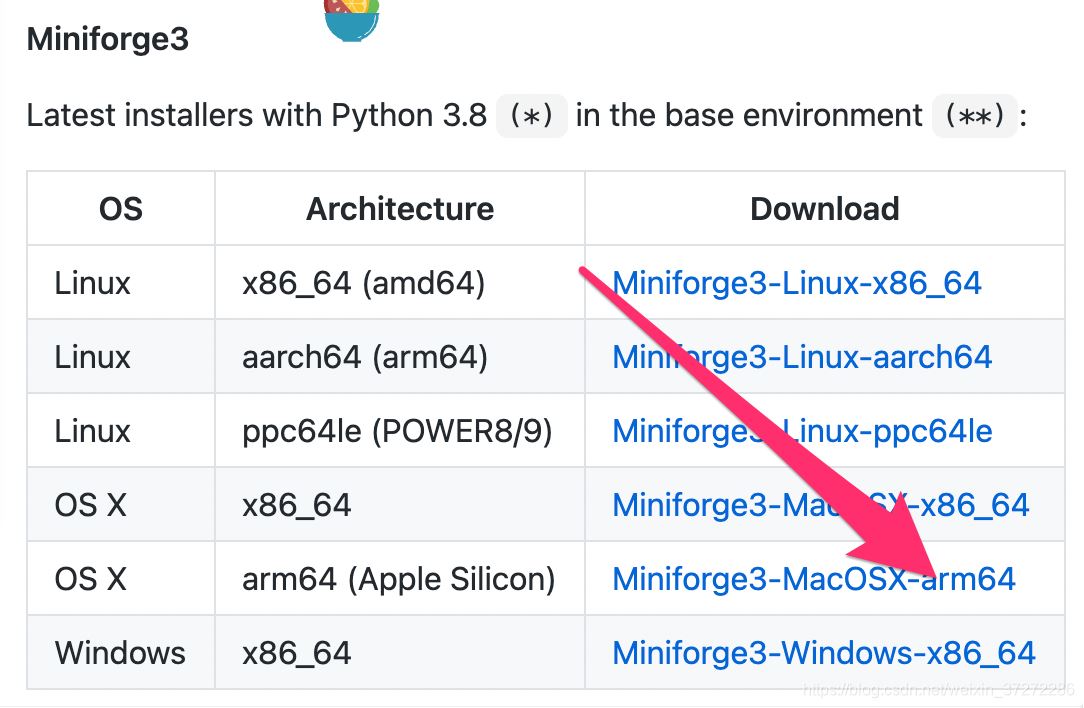Click the Miniforge3-Linux-x86_64 download link
This screenshot has height=708, width=1084.
click(x=796, y=283)
